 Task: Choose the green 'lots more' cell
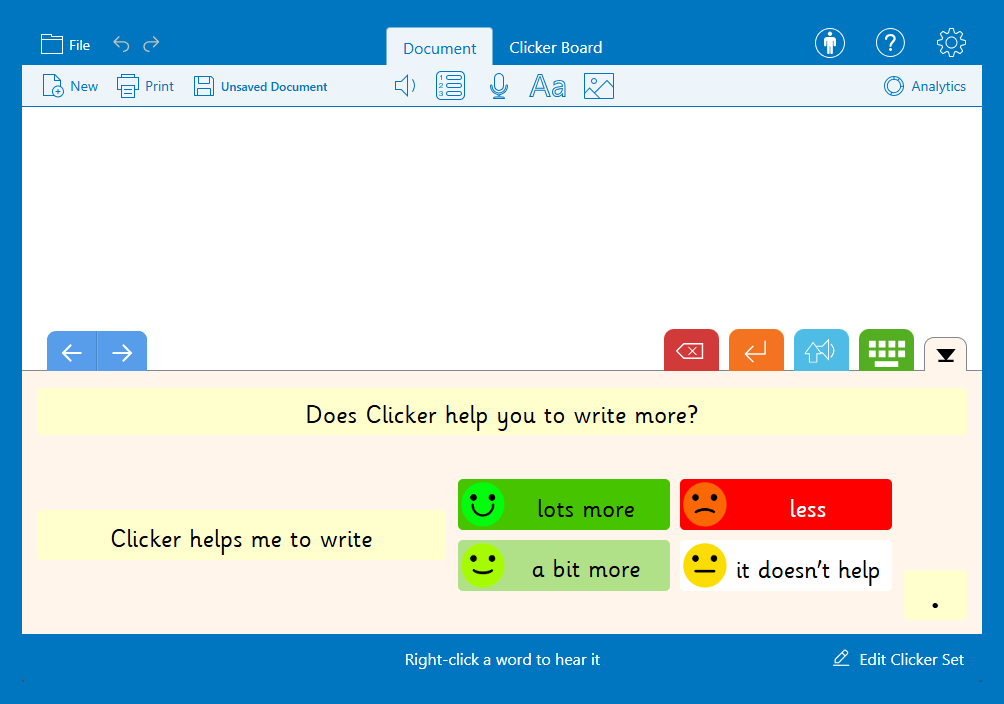click(x=563, y=505)
